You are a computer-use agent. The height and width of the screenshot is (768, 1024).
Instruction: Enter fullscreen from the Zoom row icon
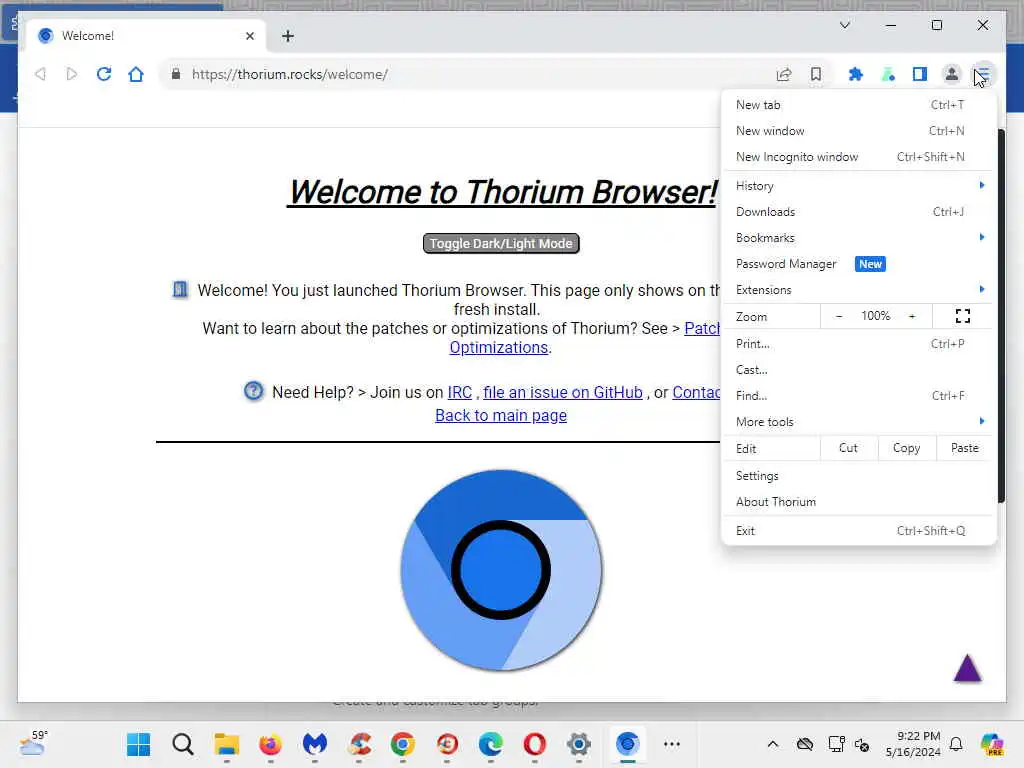click(963, 316)
